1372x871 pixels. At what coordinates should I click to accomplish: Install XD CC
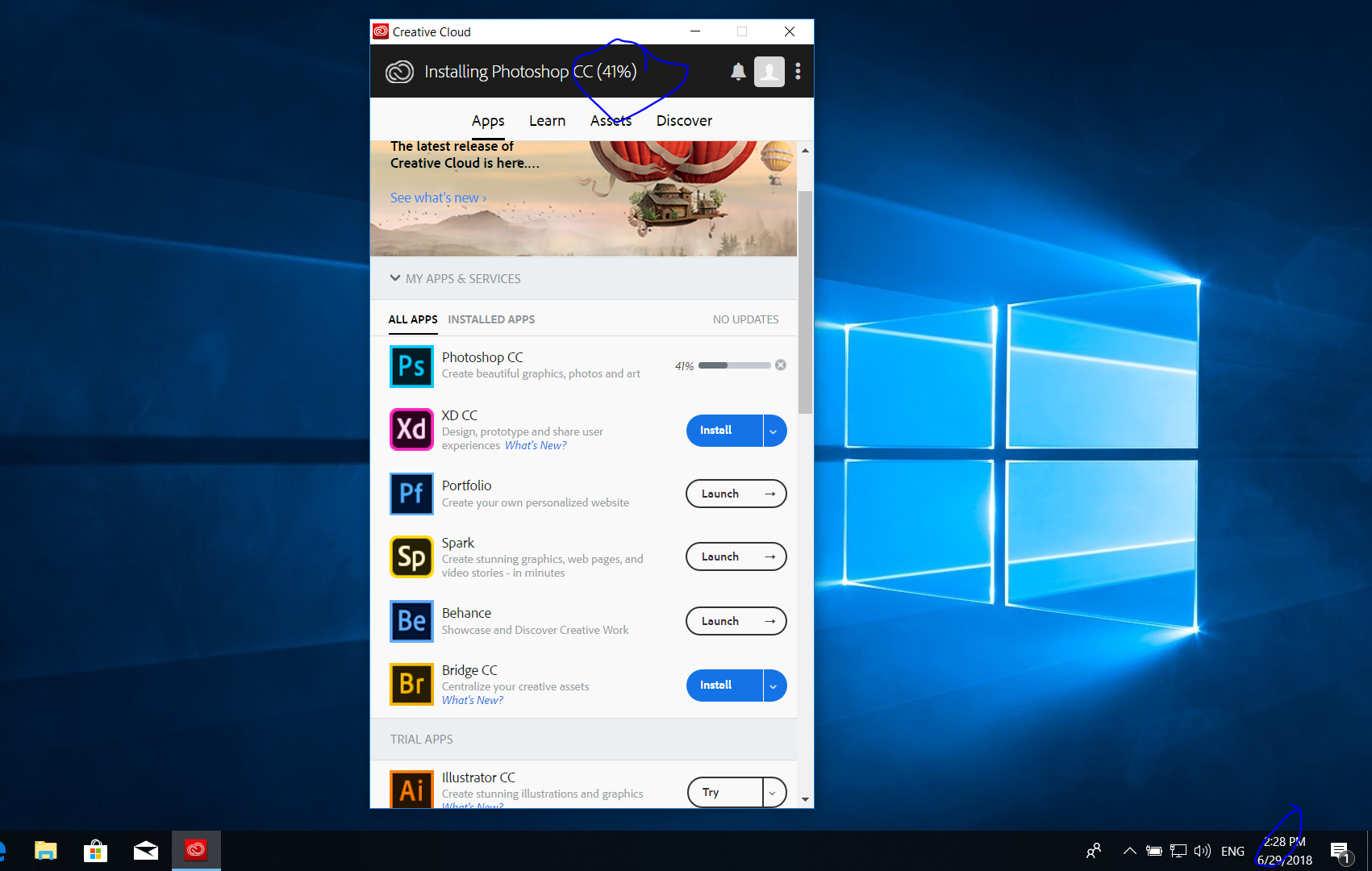724,431
